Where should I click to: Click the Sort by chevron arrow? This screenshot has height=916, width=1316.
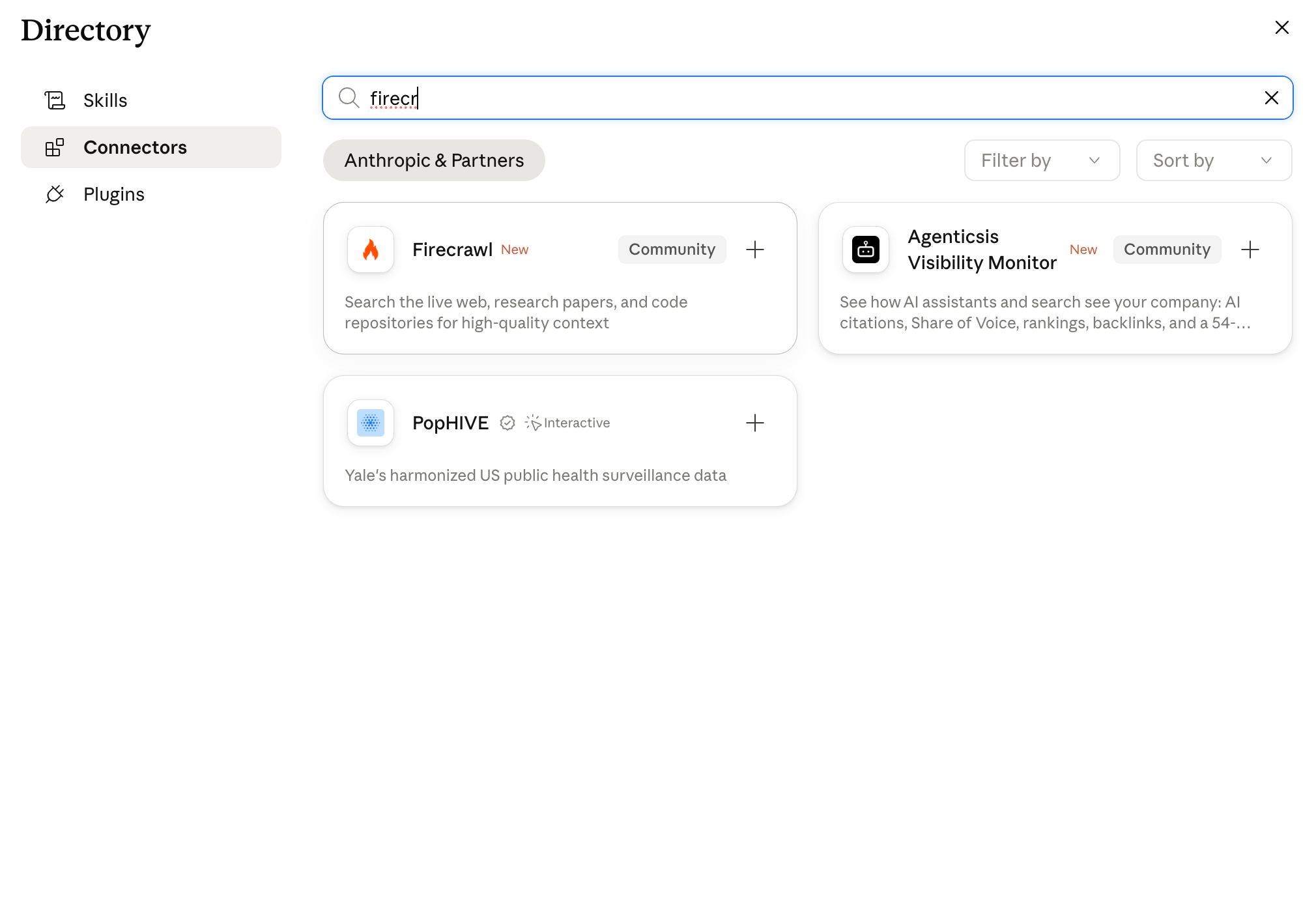pos(1266,160)
